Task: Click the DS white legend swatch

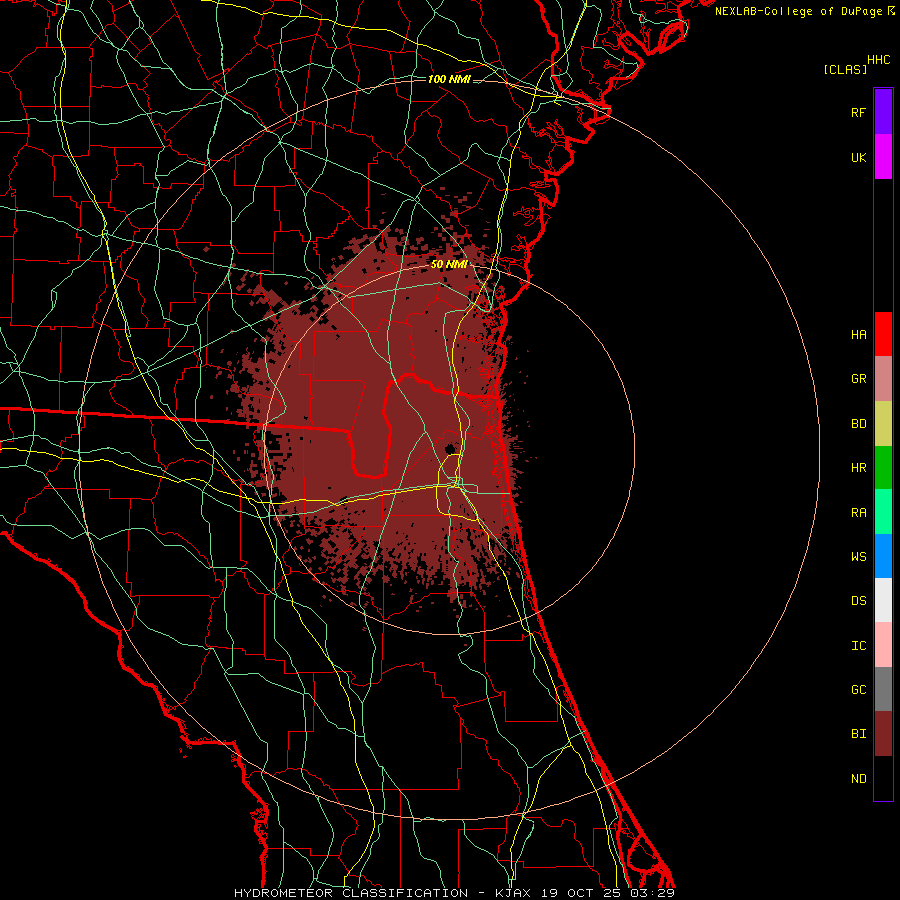Action: pos(883,600)
